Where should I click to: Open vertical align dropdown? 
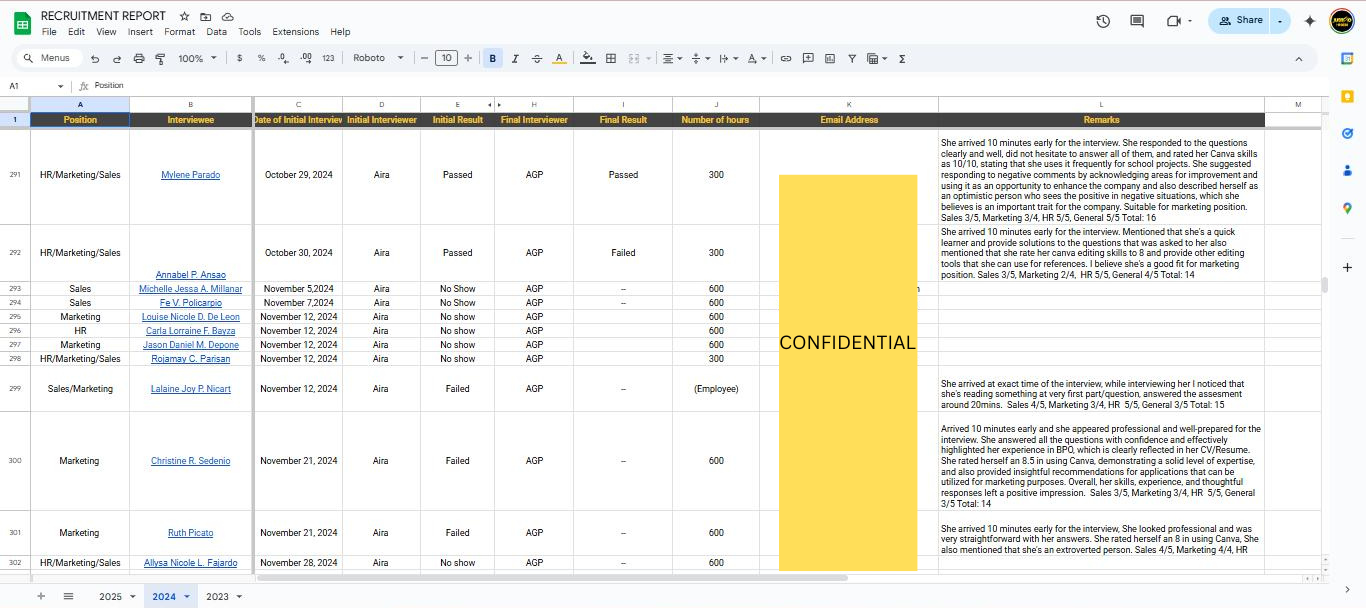(x=701, y=59)
